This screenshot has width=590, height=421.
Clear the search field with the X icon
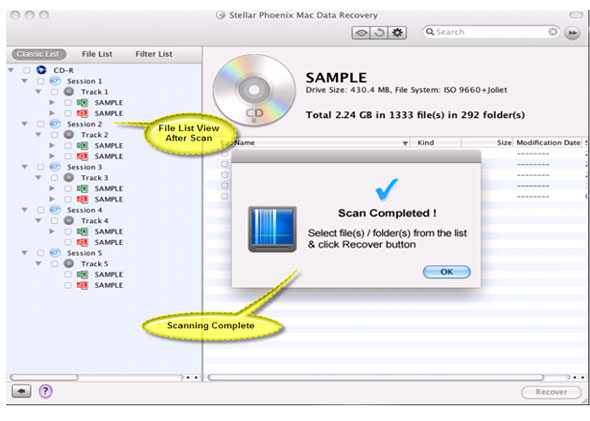click(x=552, y=32)
